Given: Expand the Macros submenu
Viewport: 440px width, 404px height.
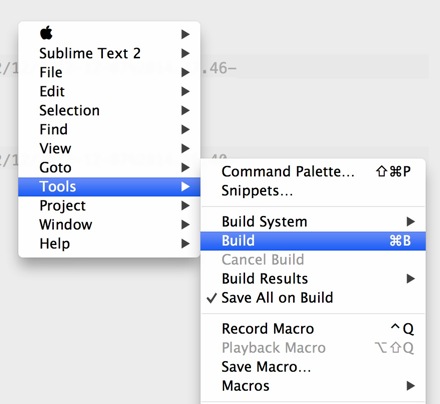Looking at the screenshot, I should [x=313, y=386].
